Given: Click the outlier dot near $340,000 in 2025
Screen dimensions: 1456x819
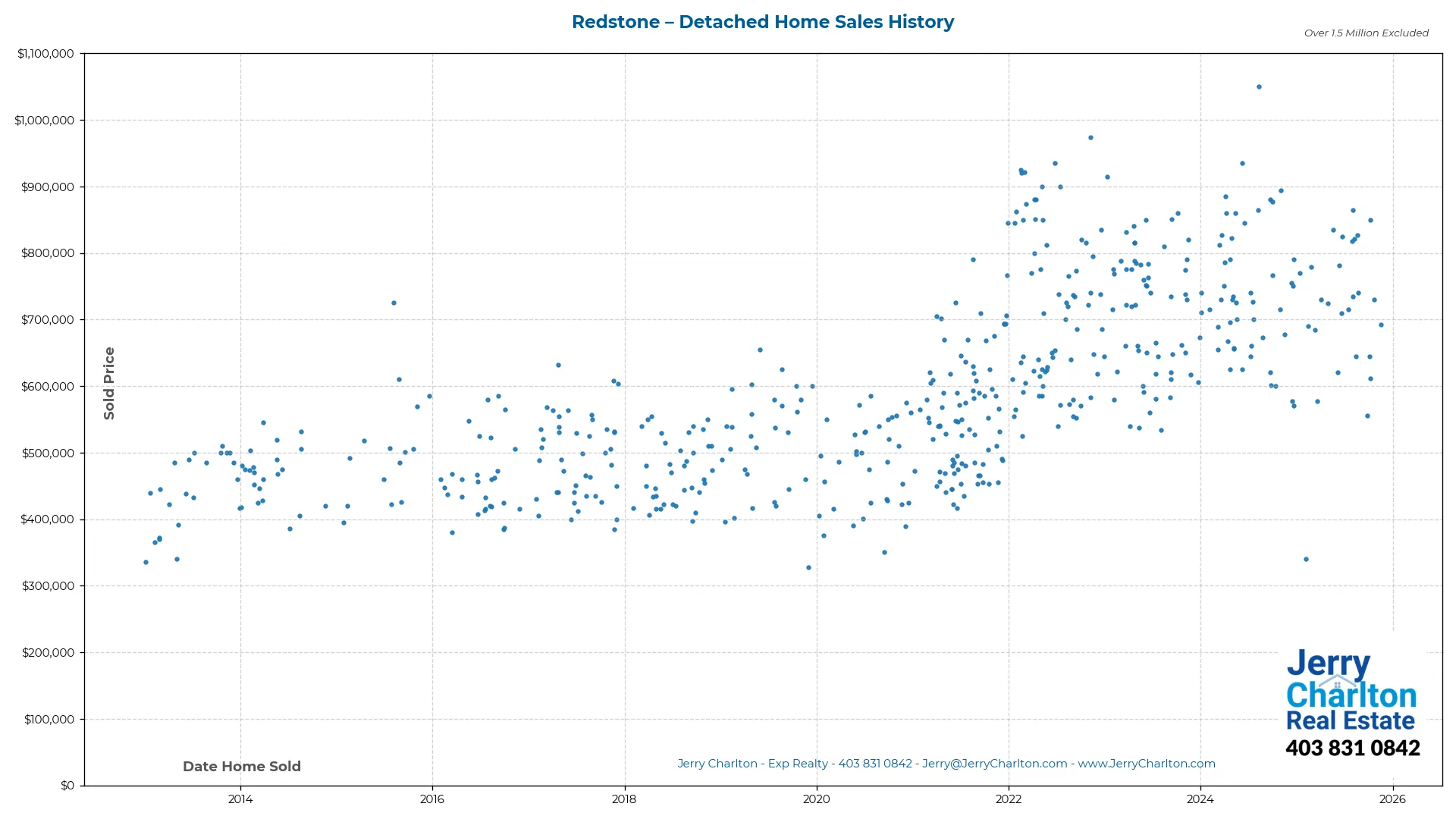Looking at the screenshot, I should (x=1306, y=558).
